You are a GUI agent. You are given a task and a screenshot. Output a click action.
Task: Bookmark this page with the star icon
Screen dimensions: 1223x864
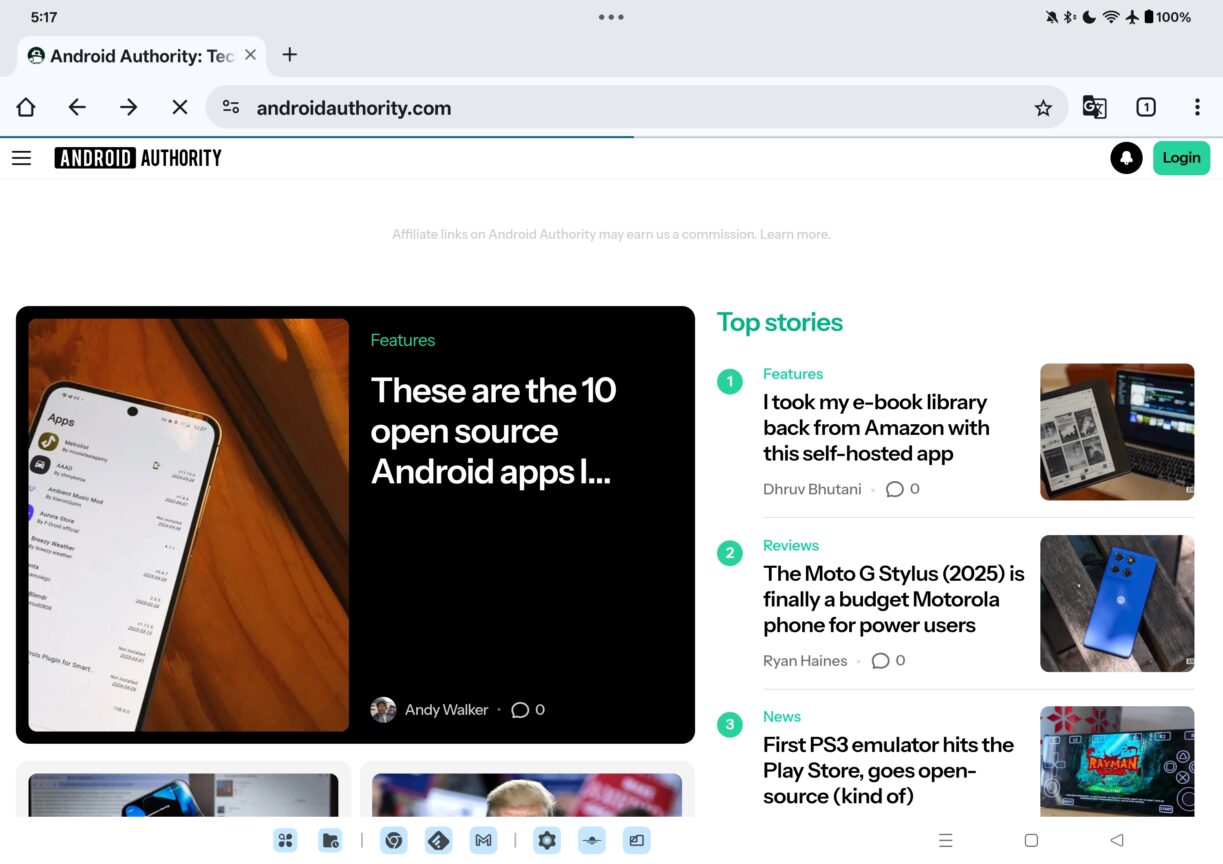tap(1044, 107)
